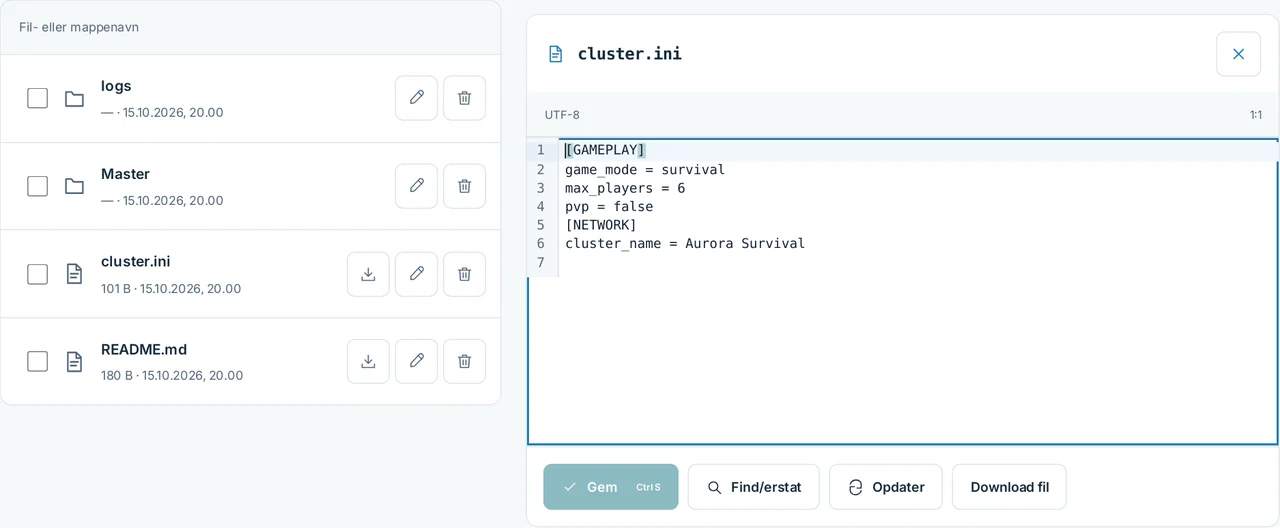Click line number 7 in the gutter
Viewport: 1280px width, 528px height.
pyautogui.click(x=541, y=262)
